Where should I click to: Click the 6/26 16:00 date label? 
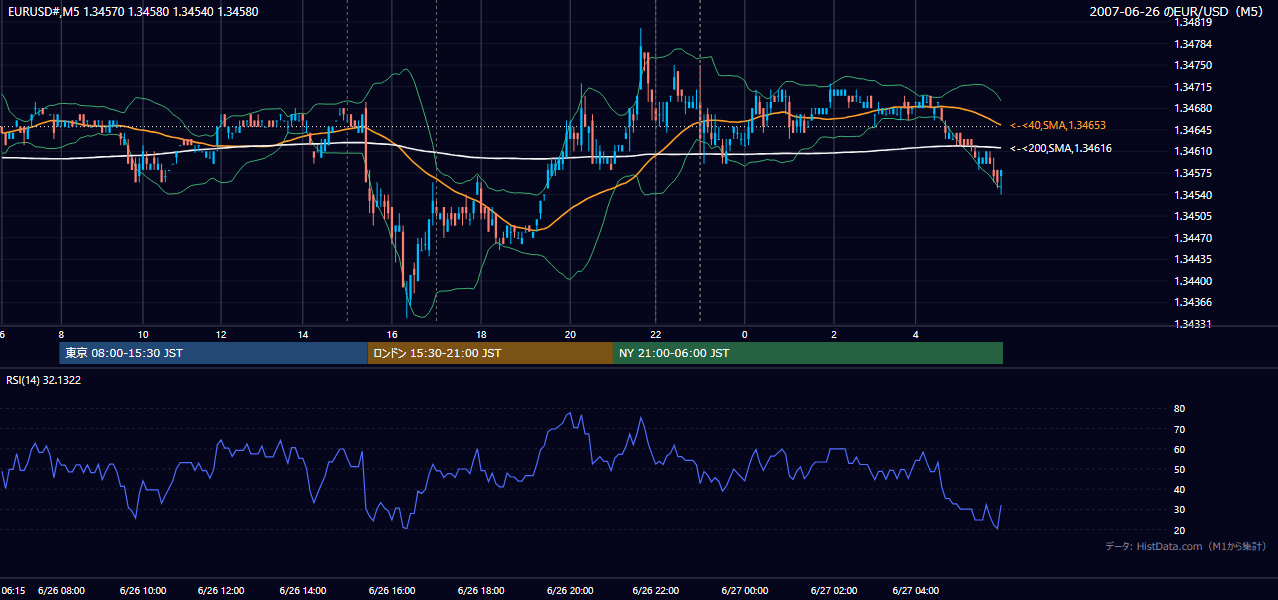click(391, 590)
